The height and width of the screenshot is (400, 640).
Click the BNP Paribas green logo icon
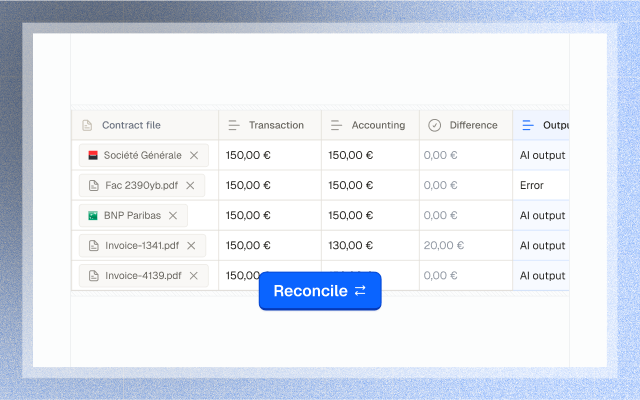93,216
